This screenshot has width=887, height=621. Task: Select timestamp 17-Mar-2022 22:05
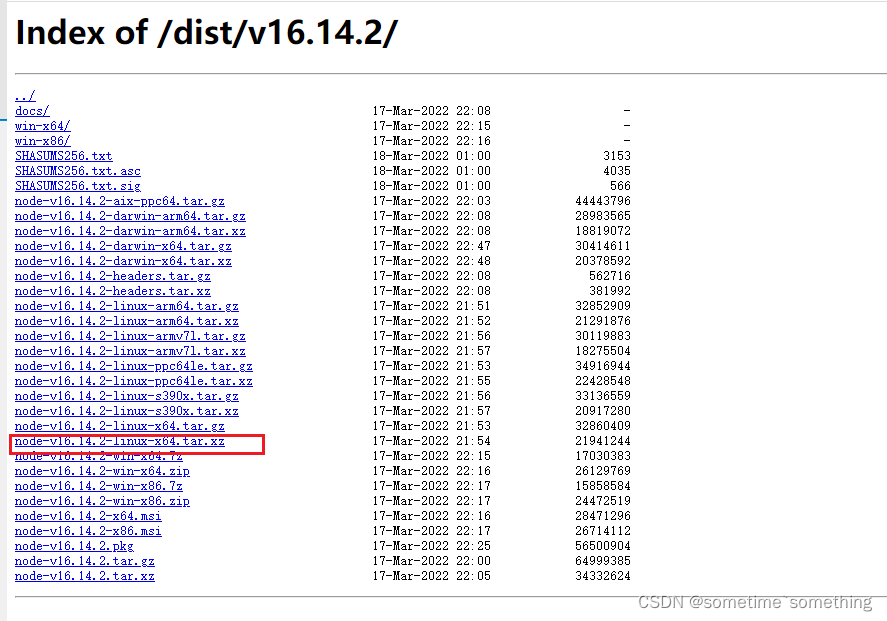(432, 576)
